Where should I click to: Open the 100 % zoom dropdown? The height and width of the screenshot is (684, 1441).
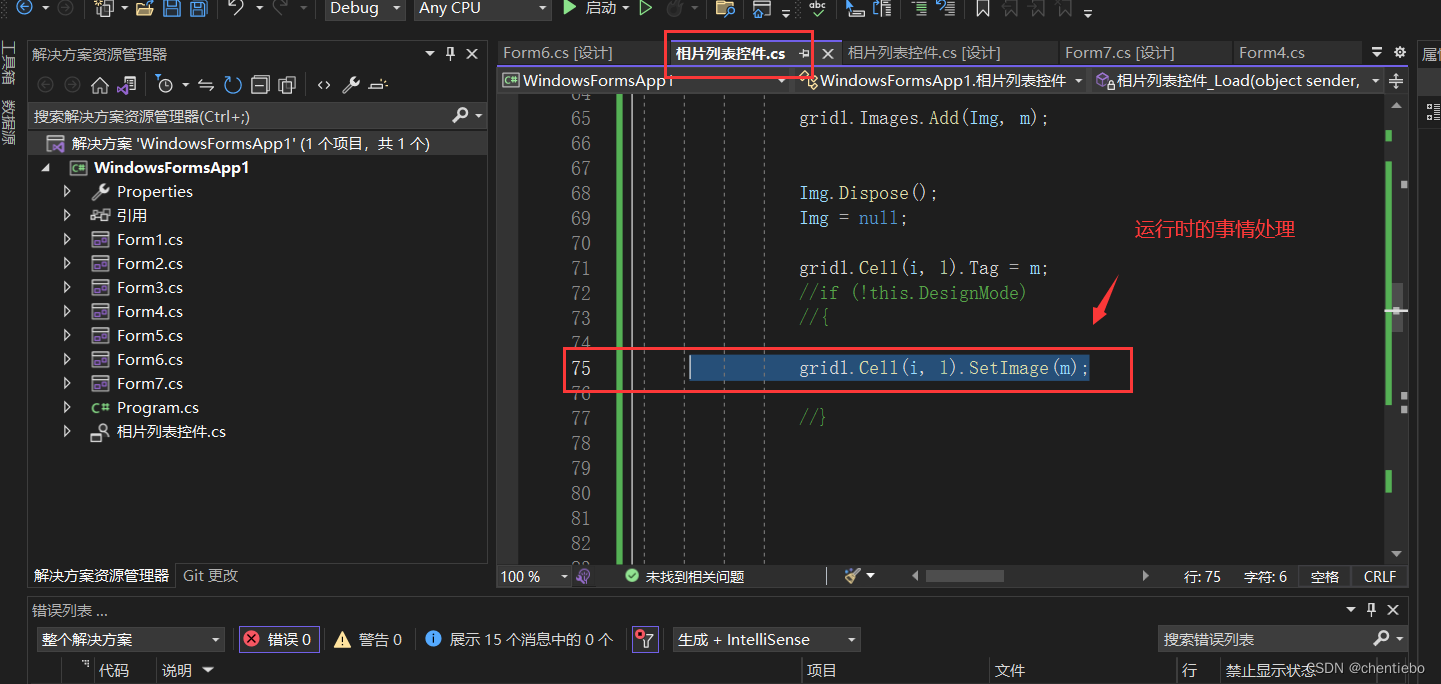[x=533, y=576]
